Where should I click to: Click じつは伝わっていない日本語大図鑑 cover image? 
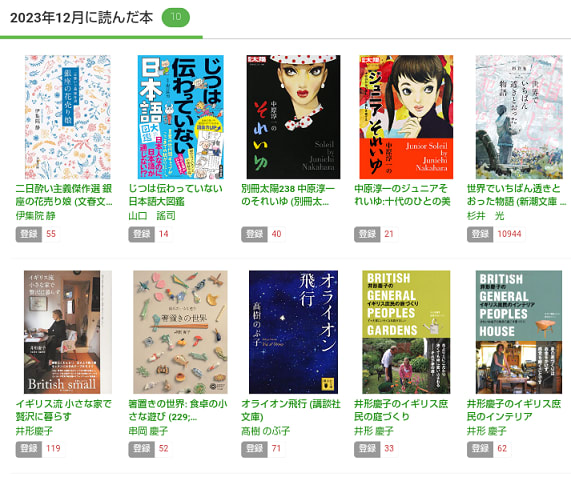[181, 117]
